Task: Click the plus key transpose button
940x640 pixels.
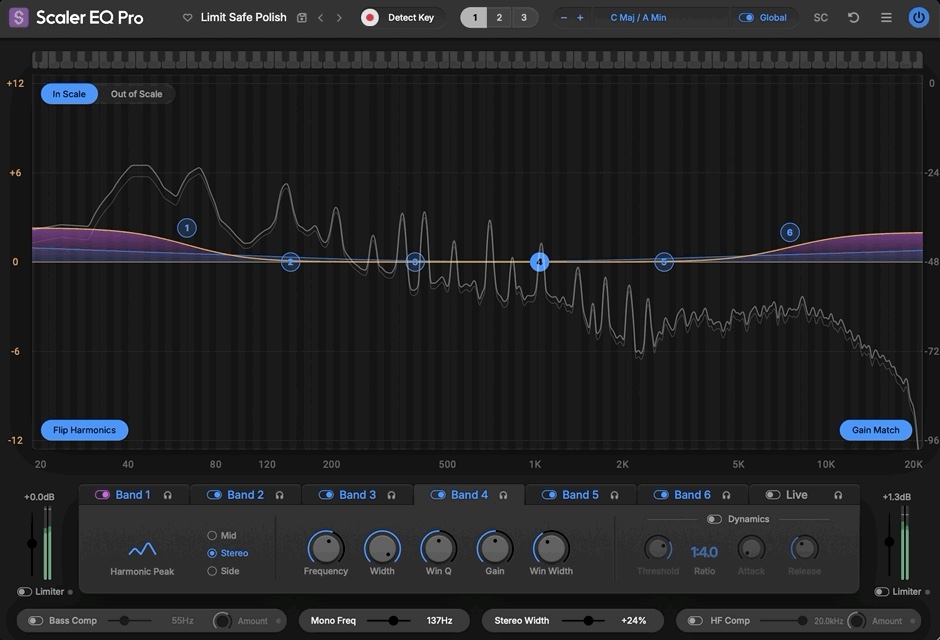Action: coord(580,18)
